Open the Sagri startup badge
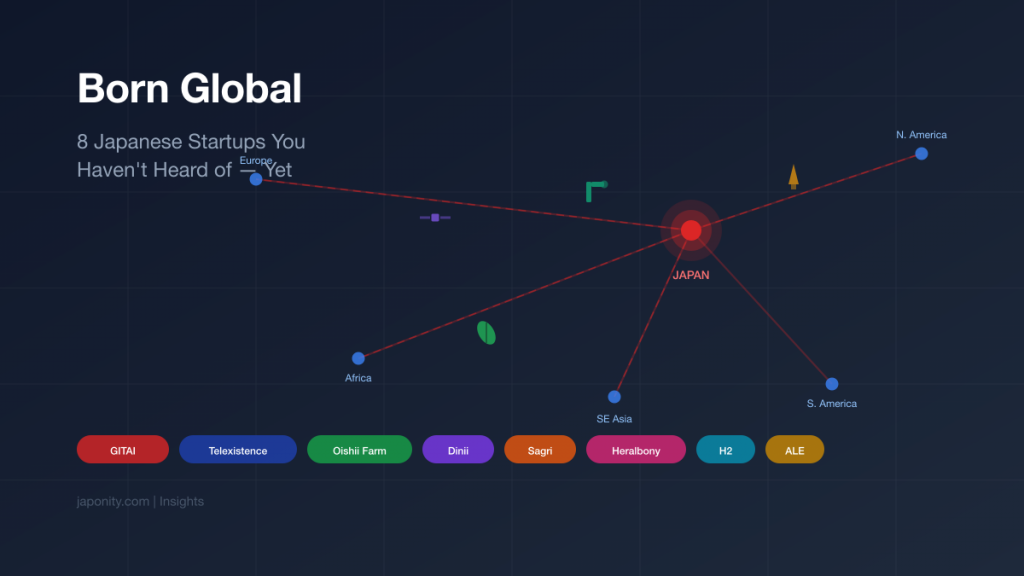Viewport: 1024px width, 576px height. click(x=540, y=449)
